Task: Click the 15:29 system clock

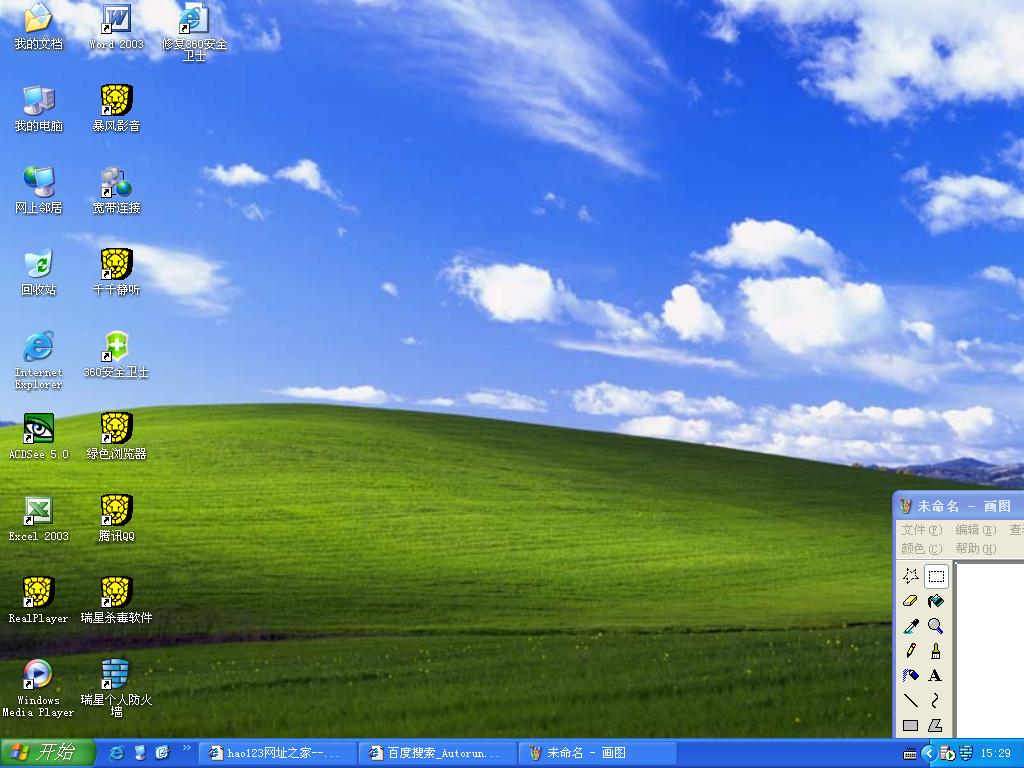Action: pyautogui.click(x=995, y=754)
